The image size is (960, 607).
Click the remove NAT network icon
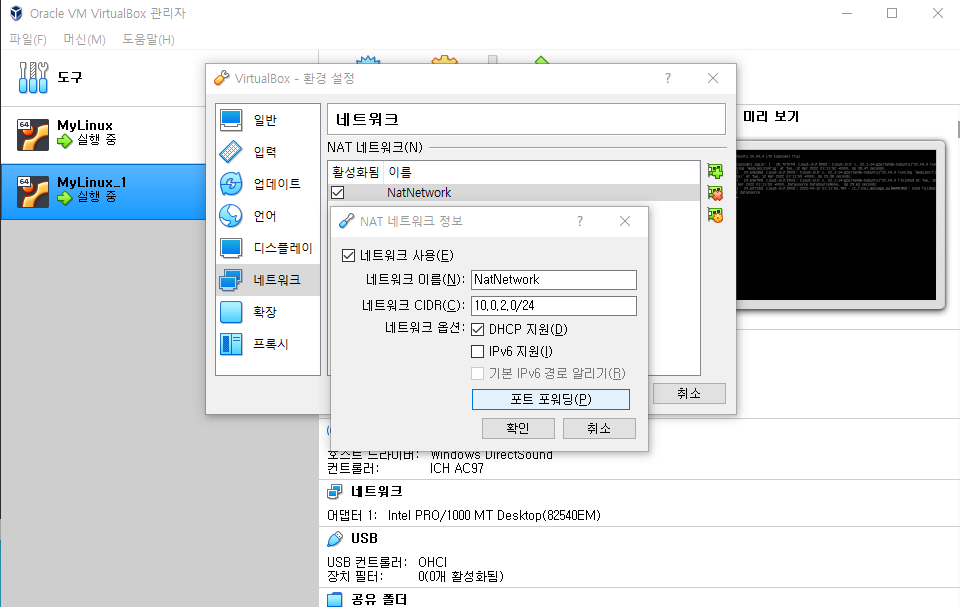pos(715,193)
